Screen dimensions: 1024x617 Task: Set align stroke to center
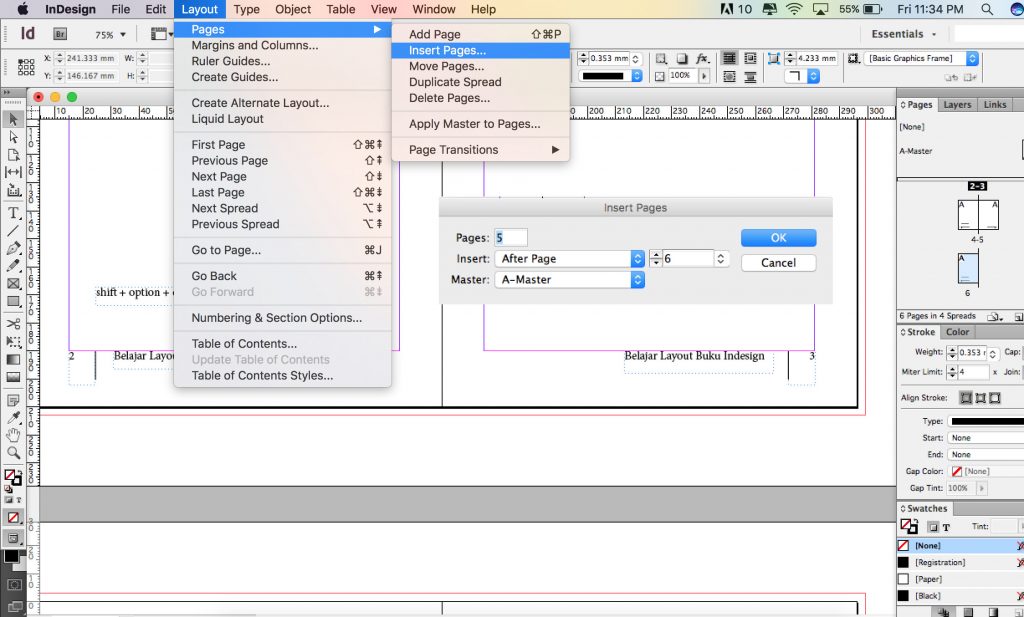965,398
